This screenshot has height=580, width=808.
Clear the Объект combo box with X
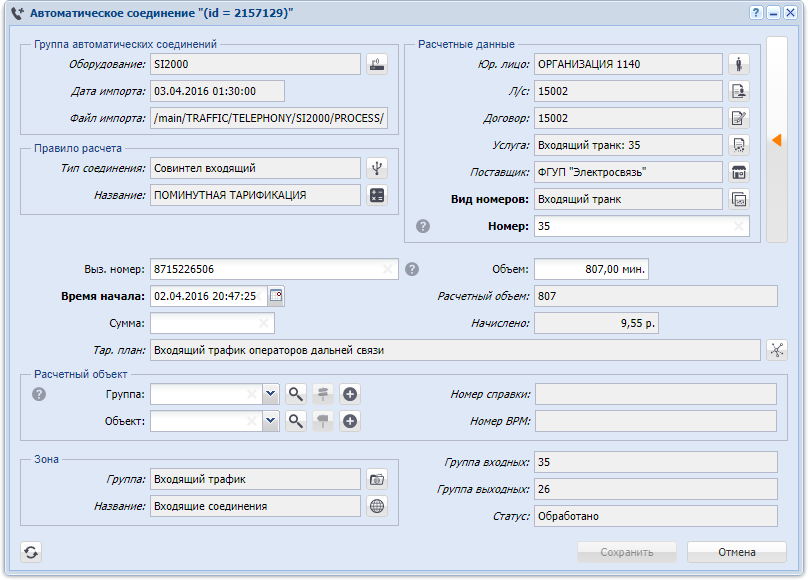pos(251,421)
